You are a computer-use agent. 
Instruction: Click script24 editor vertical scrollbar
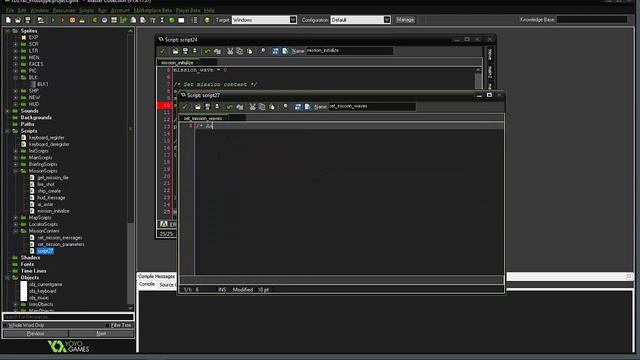478,78
